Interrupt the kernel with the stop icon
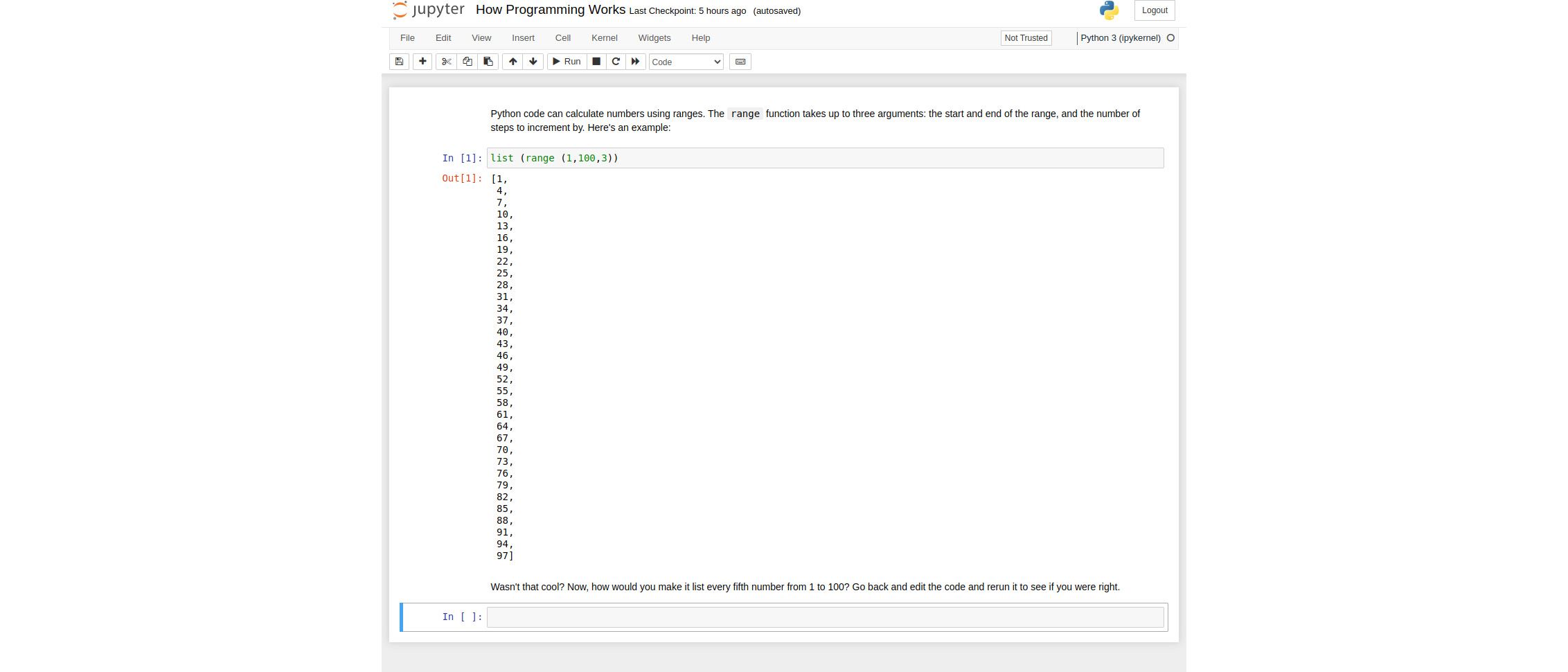Screen dimensions: 1568x672 [596, 62]
